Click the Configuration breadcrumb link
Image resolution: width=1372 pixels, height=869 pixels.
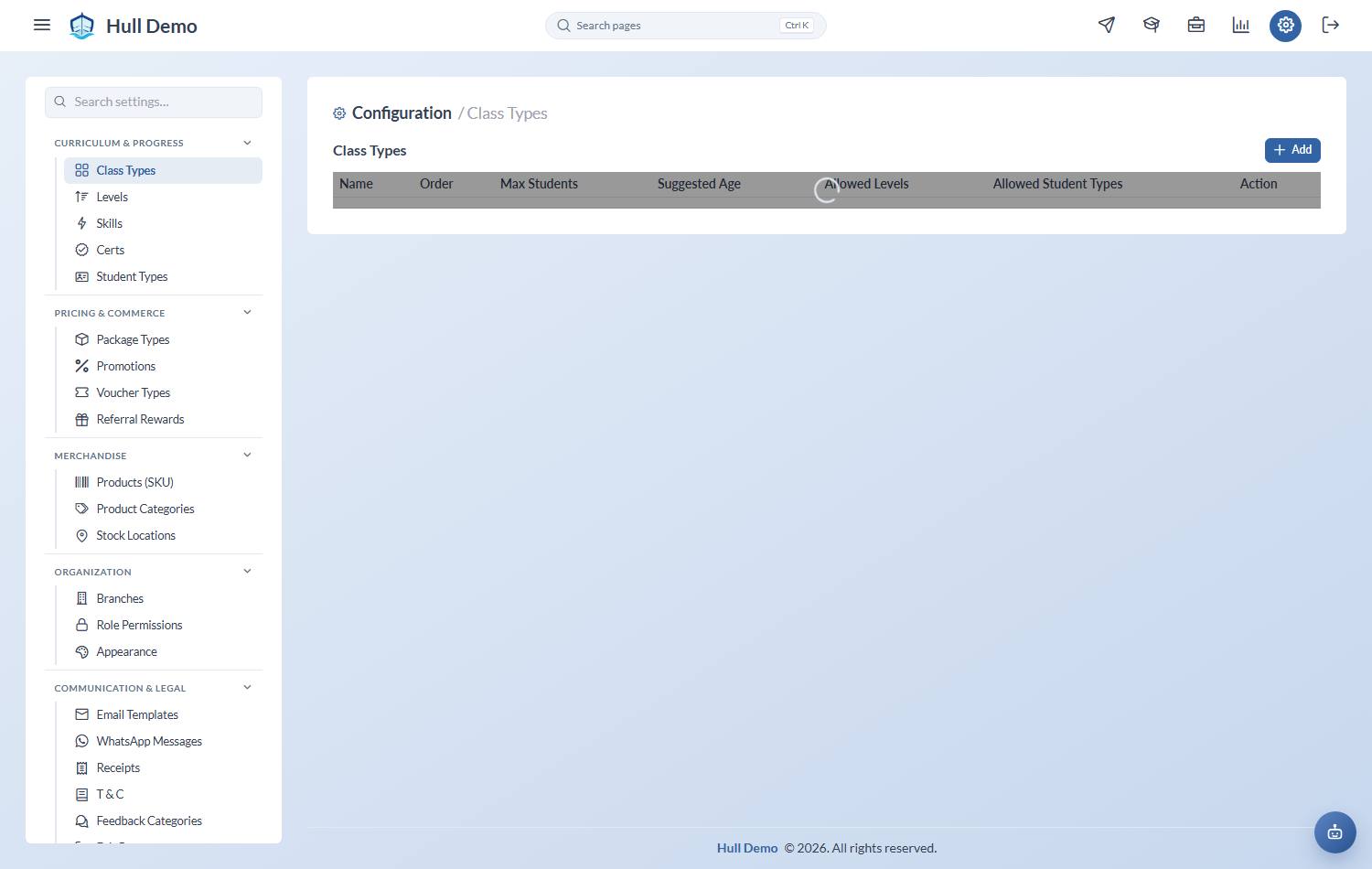[402, 113]
